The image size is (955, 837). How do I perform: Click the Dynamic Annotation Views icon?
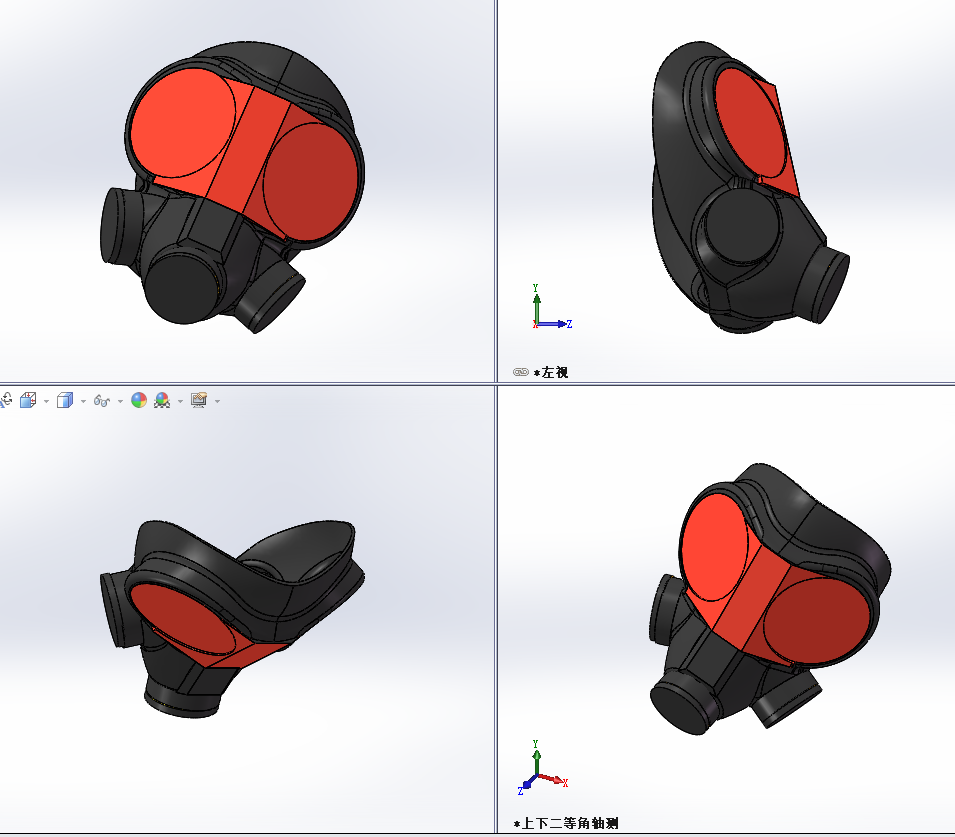click(5, 400)
